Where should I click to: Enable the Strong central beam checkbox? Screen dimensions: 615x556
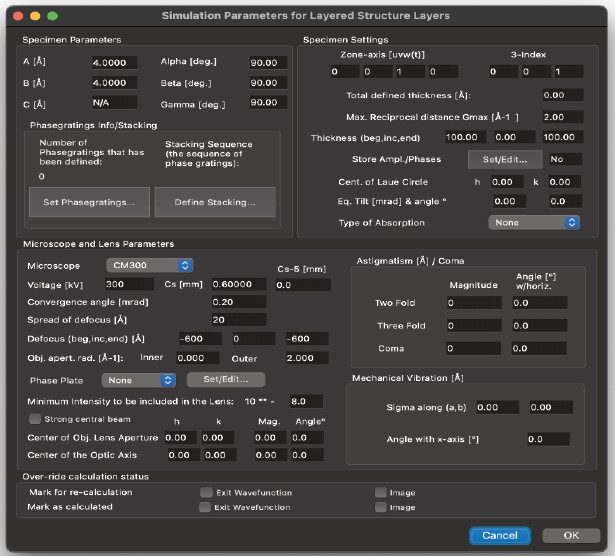(35, 418)
